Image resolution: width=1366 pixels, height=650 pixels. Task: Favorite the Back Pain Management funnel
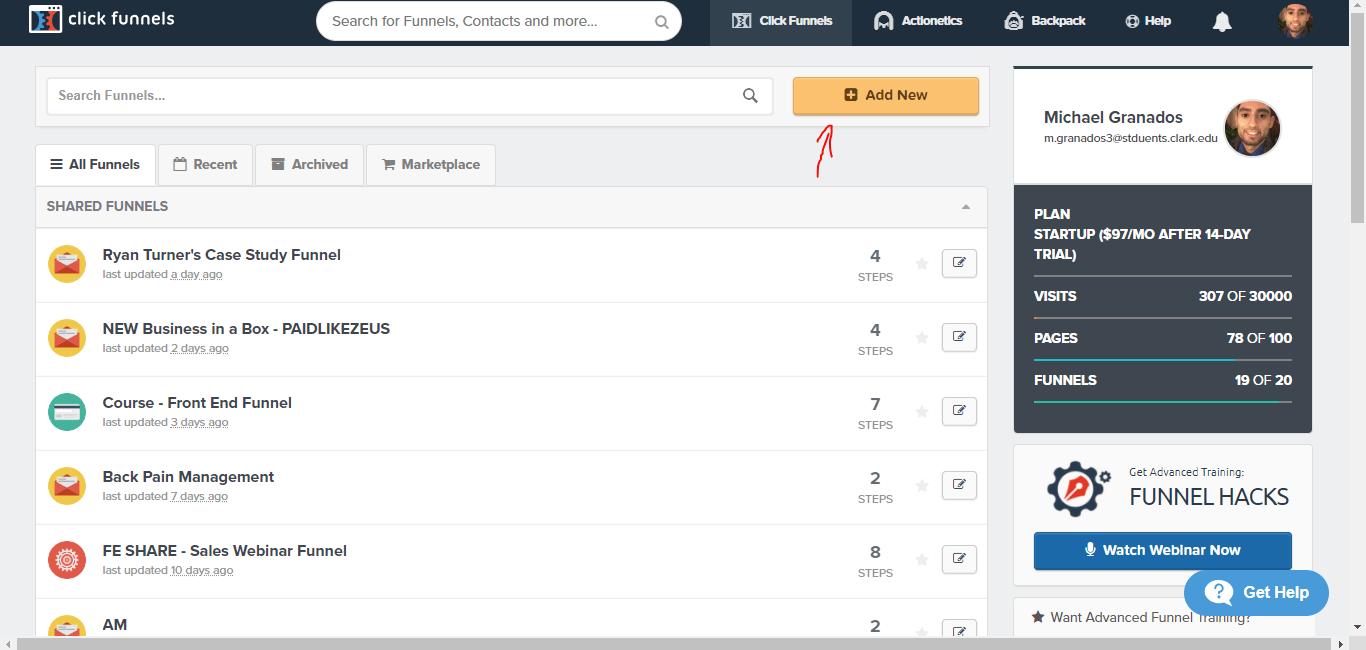click(922, 486)
